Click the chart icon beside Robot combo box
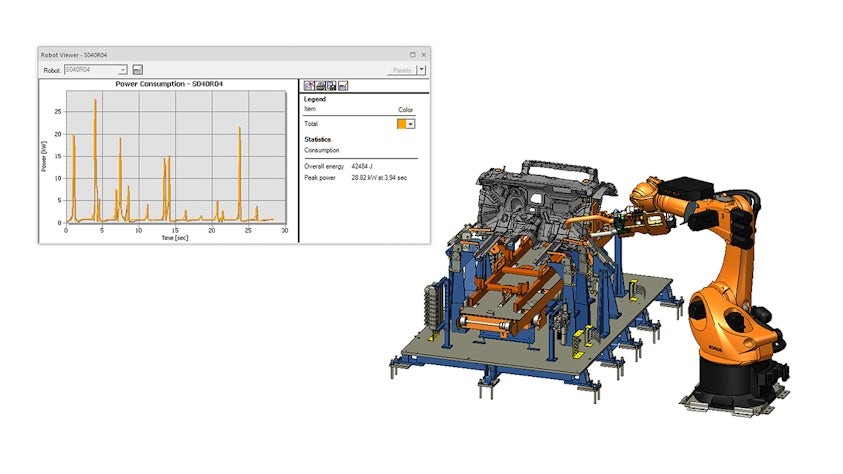 138,70
